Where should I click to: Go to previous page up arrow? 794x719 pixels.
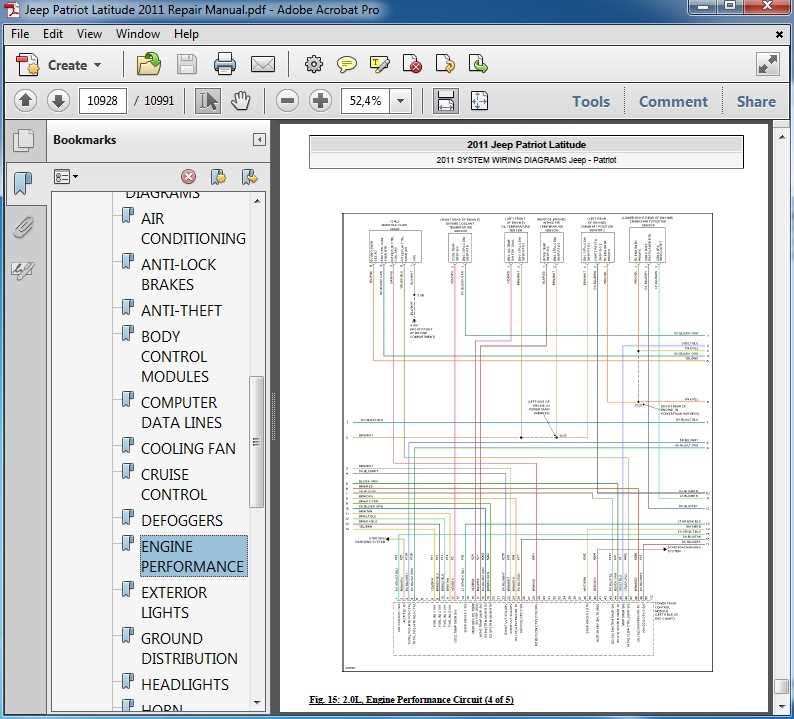(x=25, y=101)
